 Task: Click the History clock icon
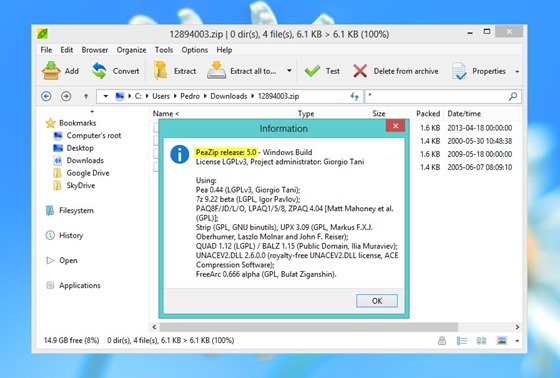tap(50, 235)
